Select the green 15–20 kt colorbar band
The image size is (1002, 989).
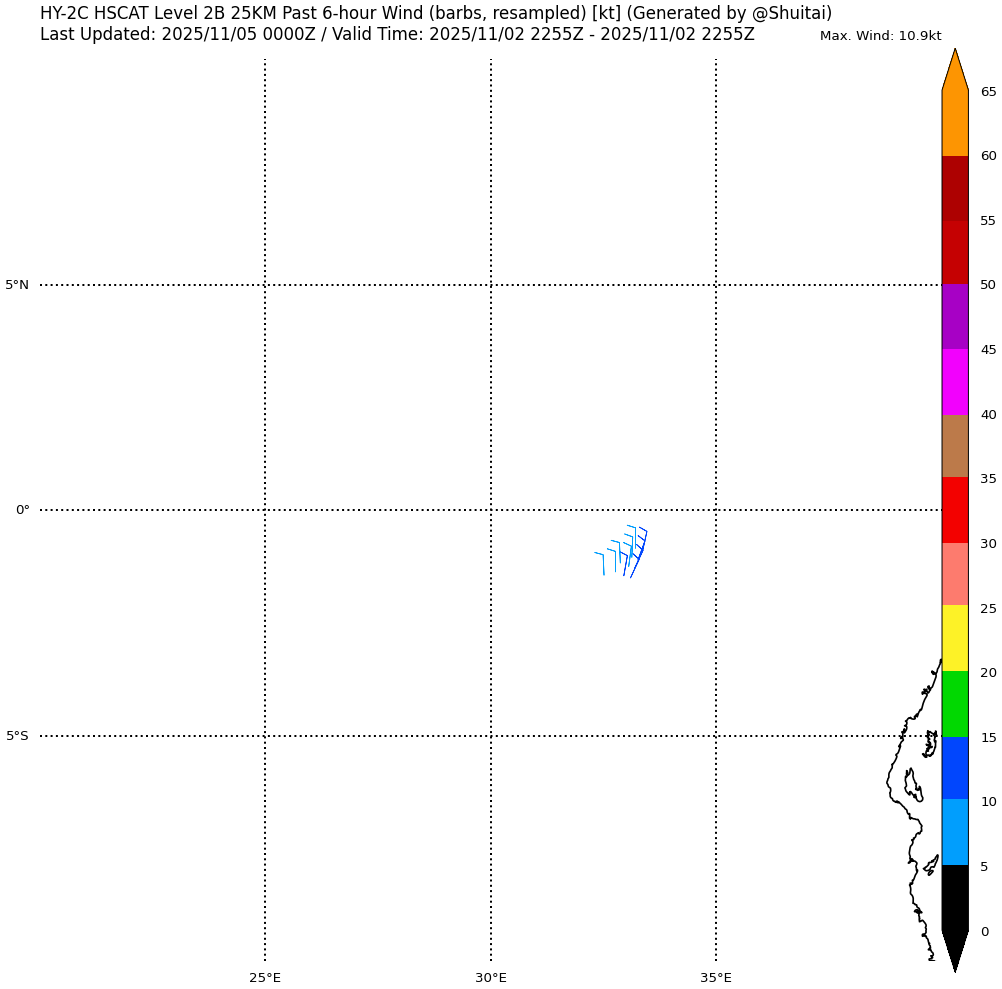(955, 704)
